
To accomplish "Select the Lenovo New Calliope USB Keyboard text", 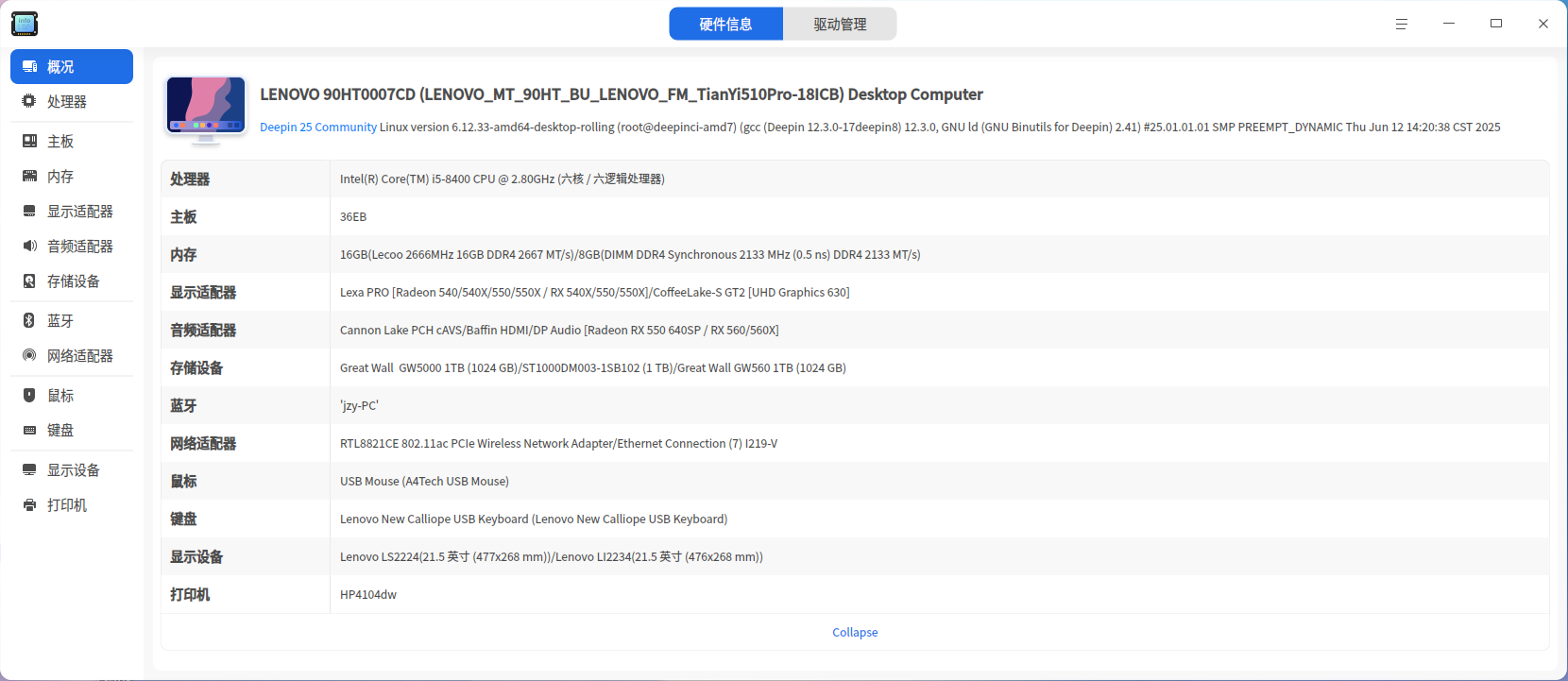I will (x=534, y=519).
